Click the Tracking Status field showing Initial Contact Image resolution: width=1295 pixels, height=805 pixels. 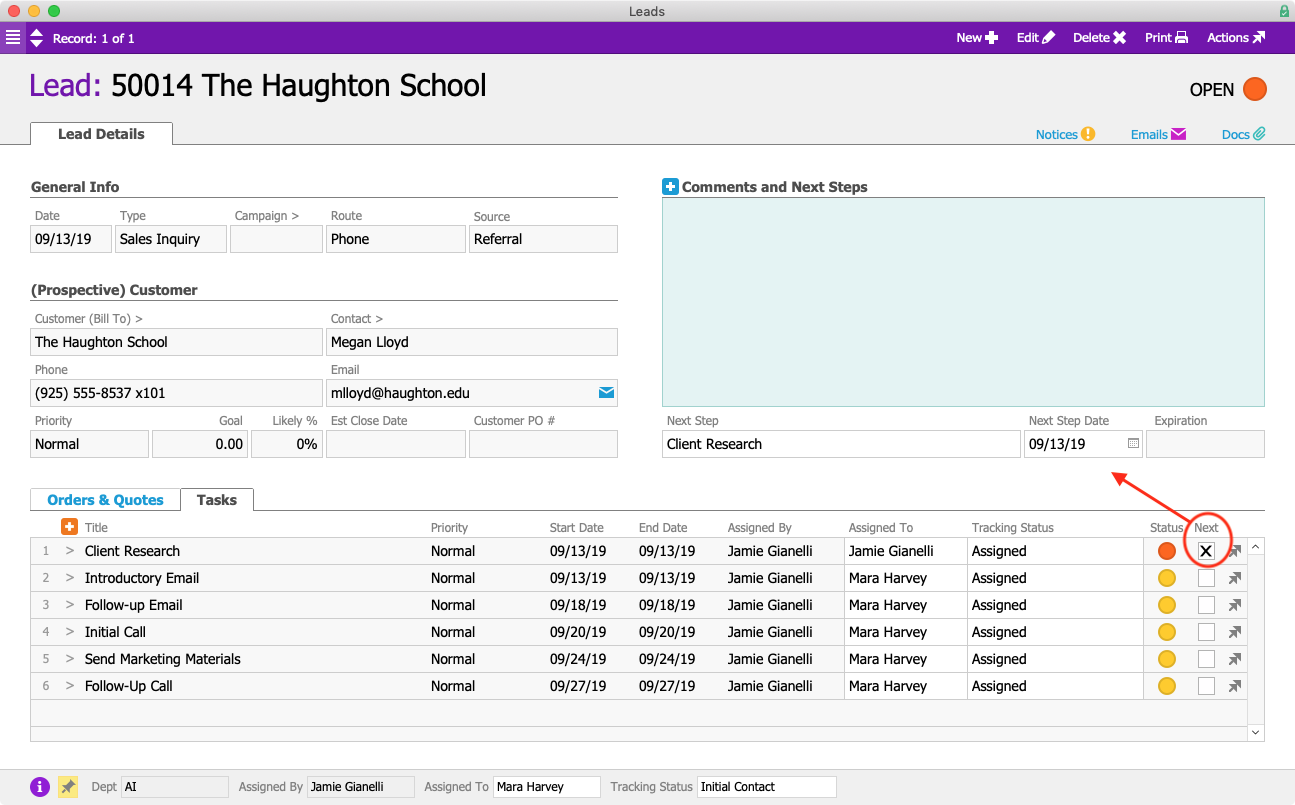767,787
